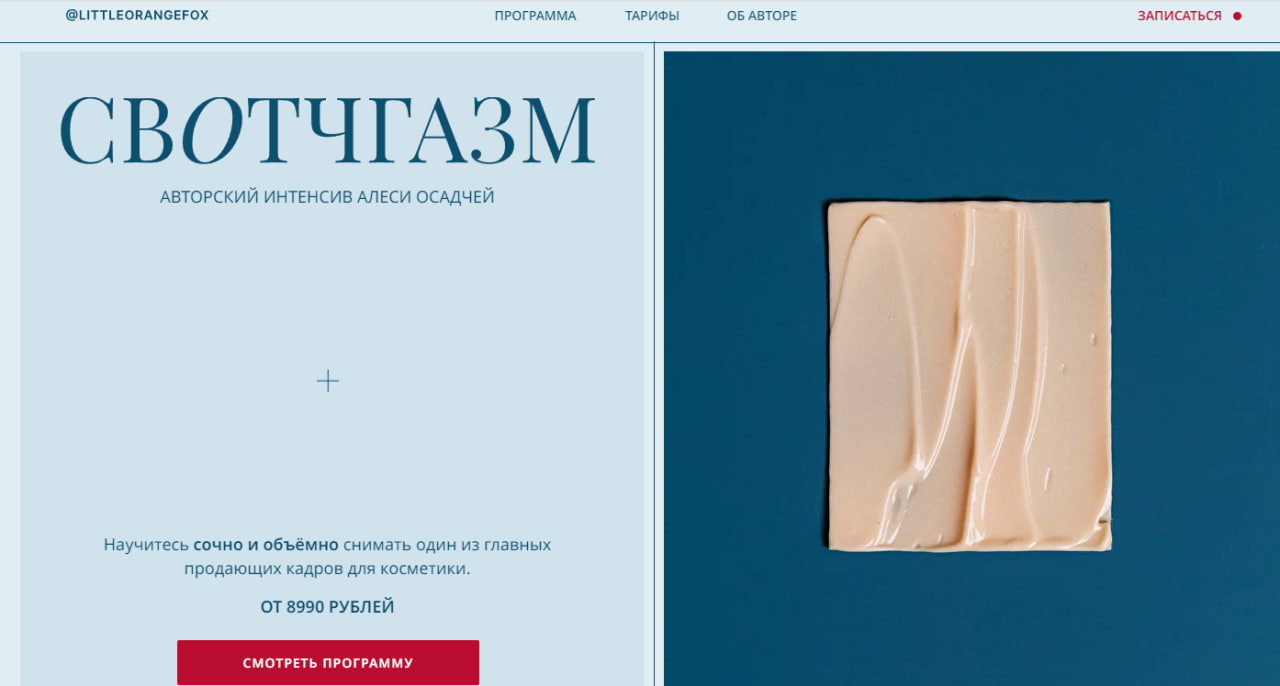Click the bold phrase сочно и объёмно
The width and height of the screenshot is (1280, 686).
pos(266,545)
